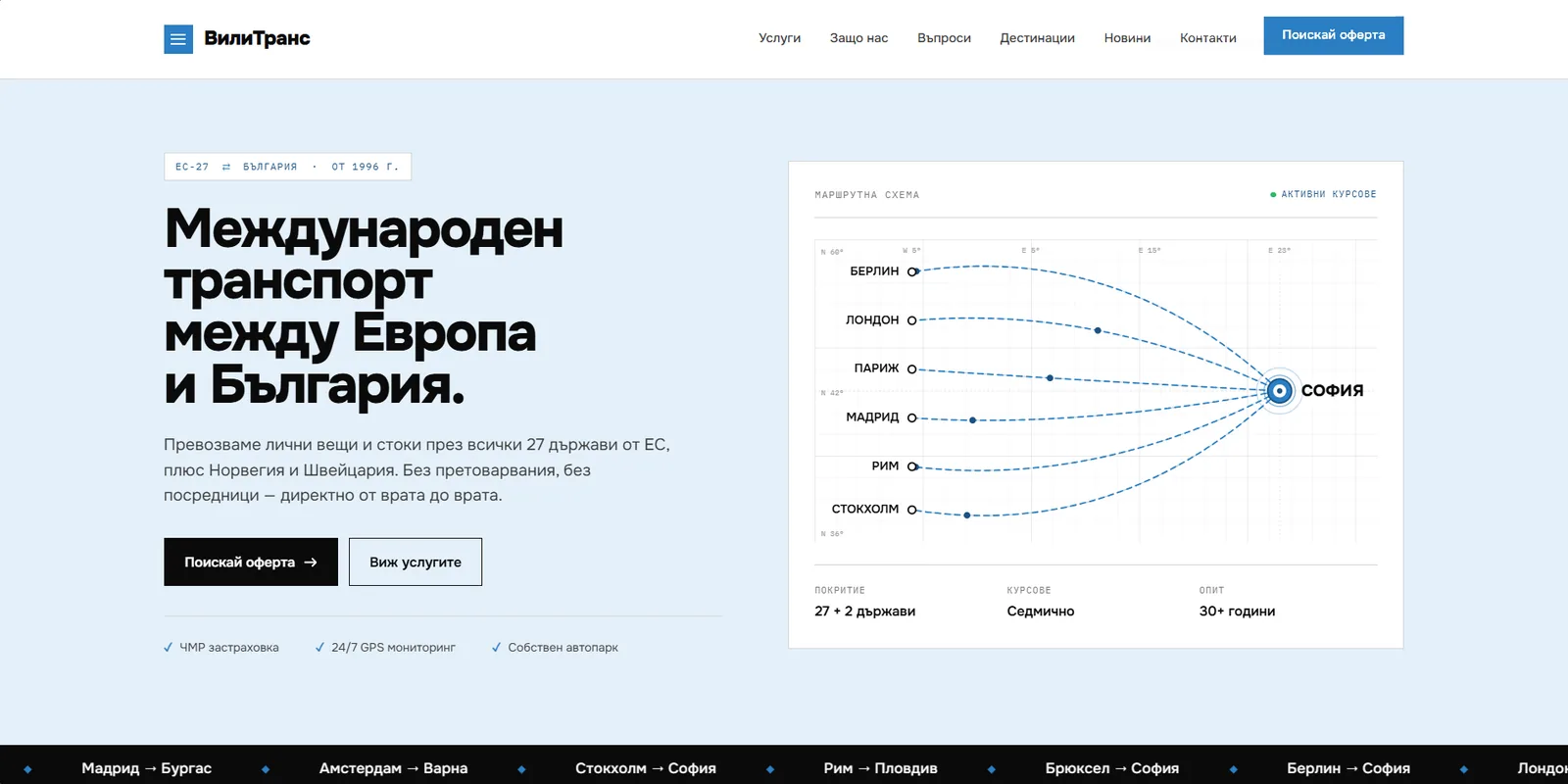Click Рим → Пловдив in the ticker
The width and height of the screenshot is (1568, 784).
[x=880, y=768]
